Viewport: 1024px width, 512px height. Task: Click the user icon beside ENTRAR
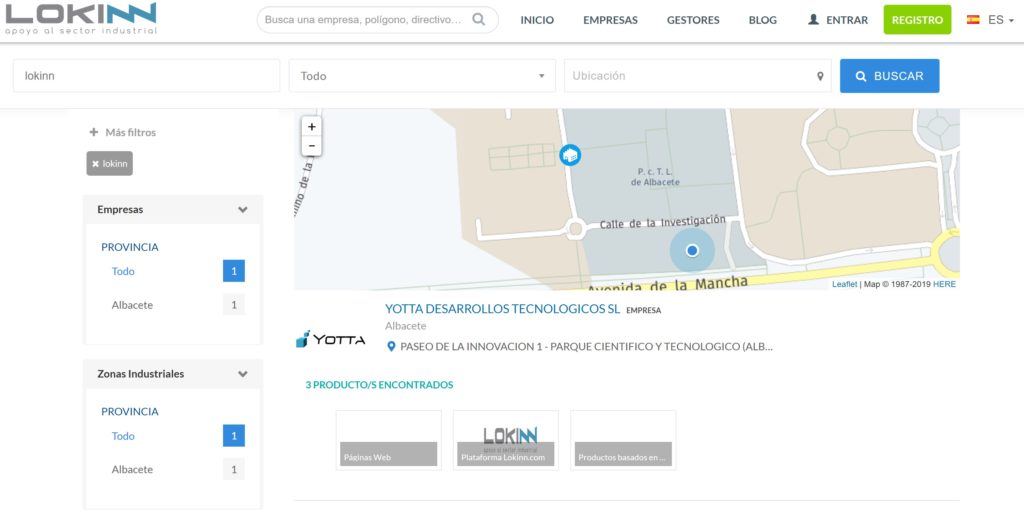[x=813, y=20]
